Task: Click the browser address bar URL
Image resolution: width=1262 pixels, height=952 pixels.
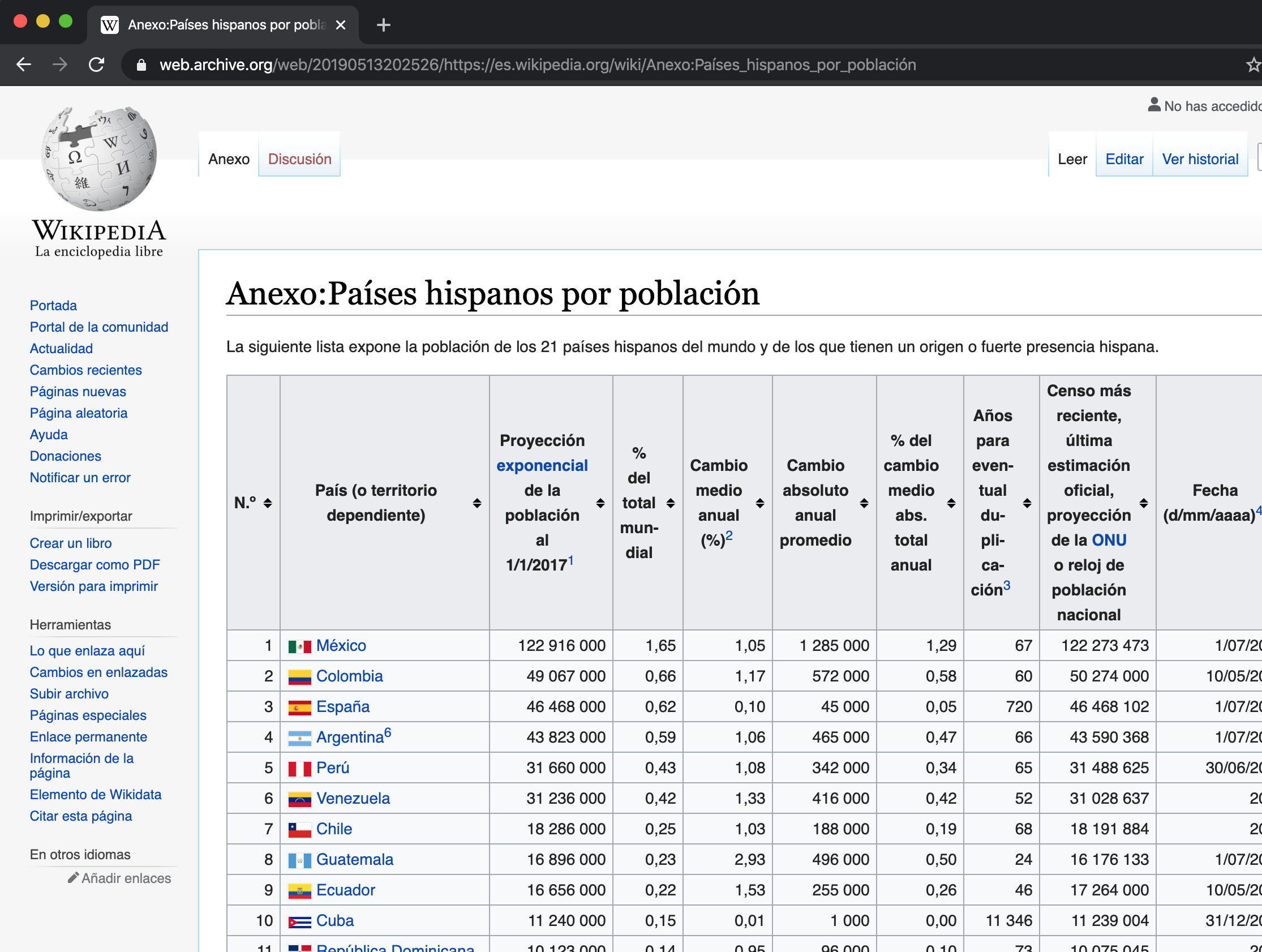Action: click(x=538, y=65)
